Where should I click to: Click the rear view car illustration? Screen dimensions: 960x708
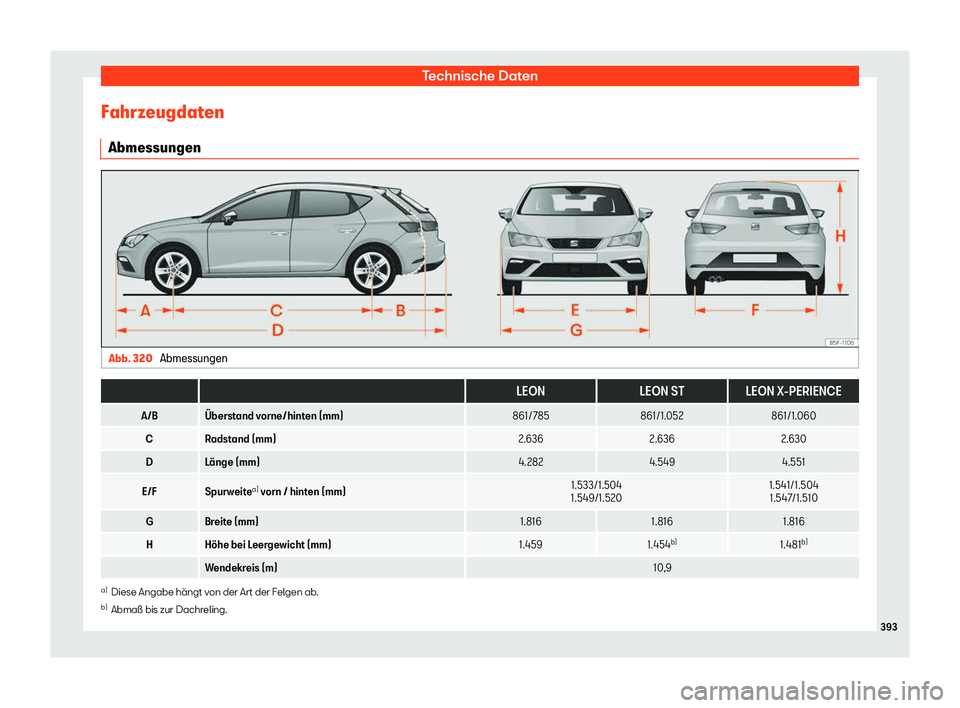[x=755, y=238]
